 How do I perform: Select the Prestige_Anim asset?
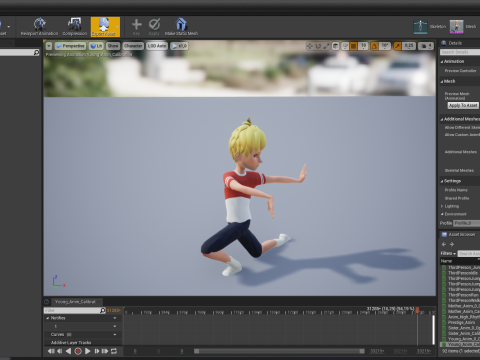(461, 323)
